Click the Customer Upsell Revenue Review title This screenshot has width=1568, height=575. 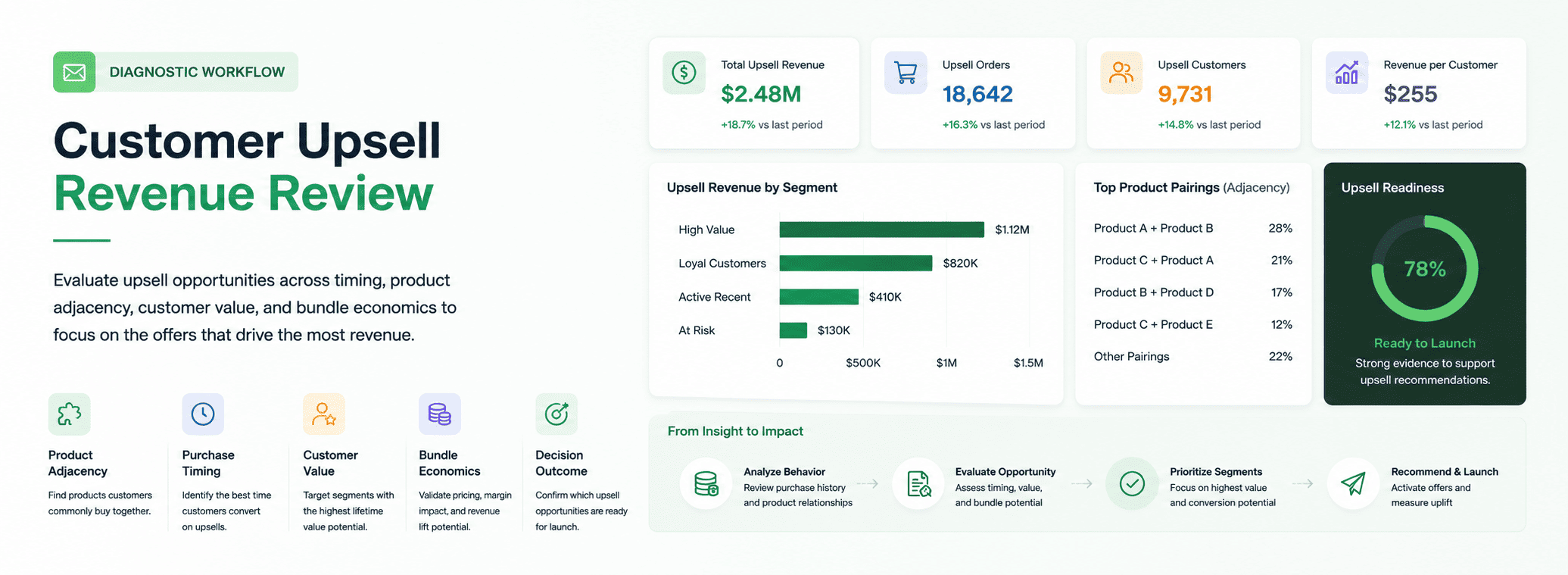coord(247,167)
